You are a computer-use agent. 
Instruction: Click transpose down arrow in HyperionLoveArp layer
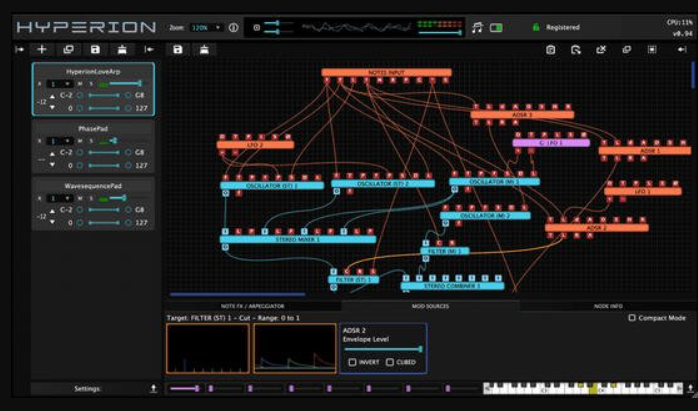tap(53, 108)
